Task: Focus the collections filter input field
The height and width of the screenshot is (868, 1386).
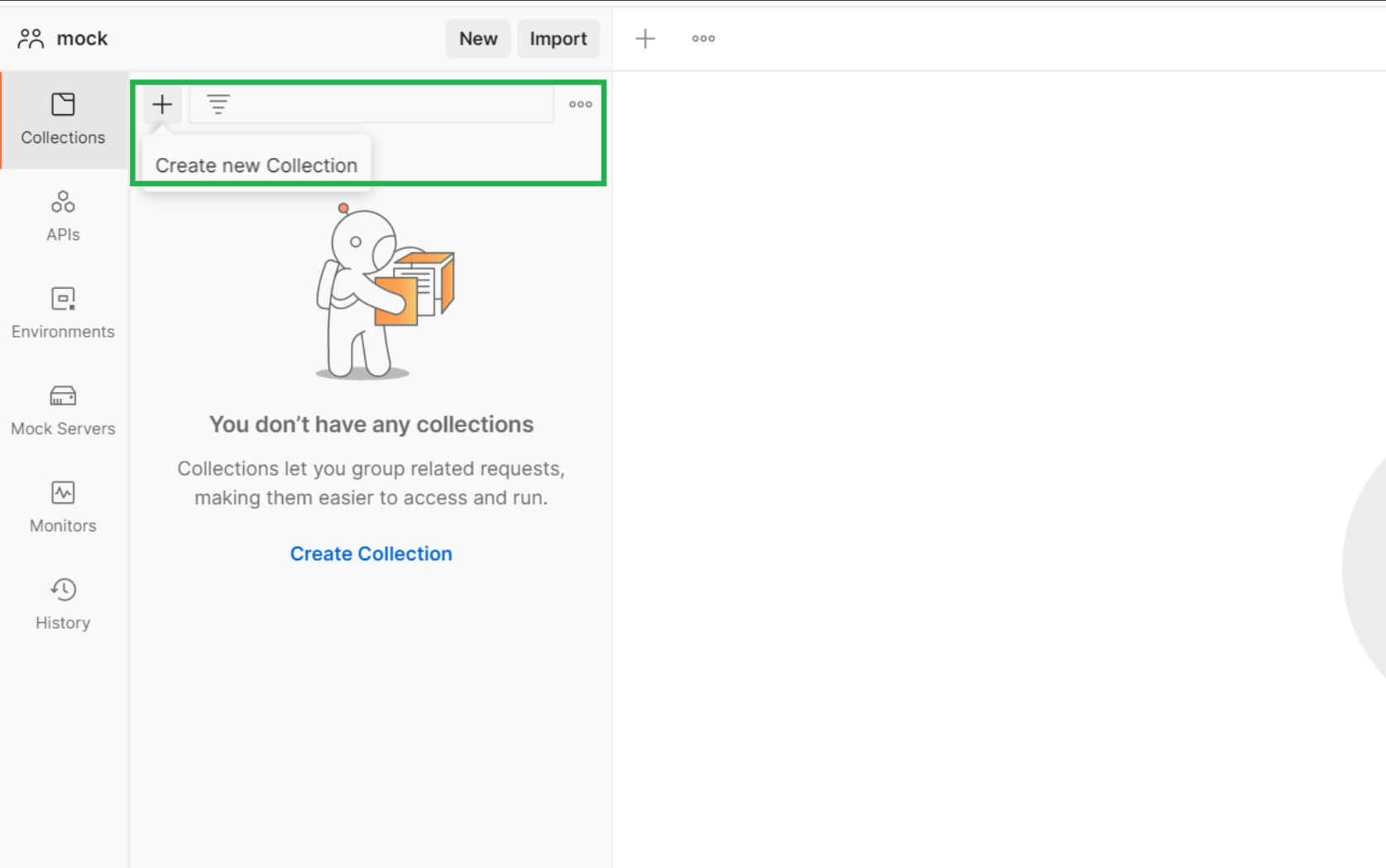Action: coord(372,104)
